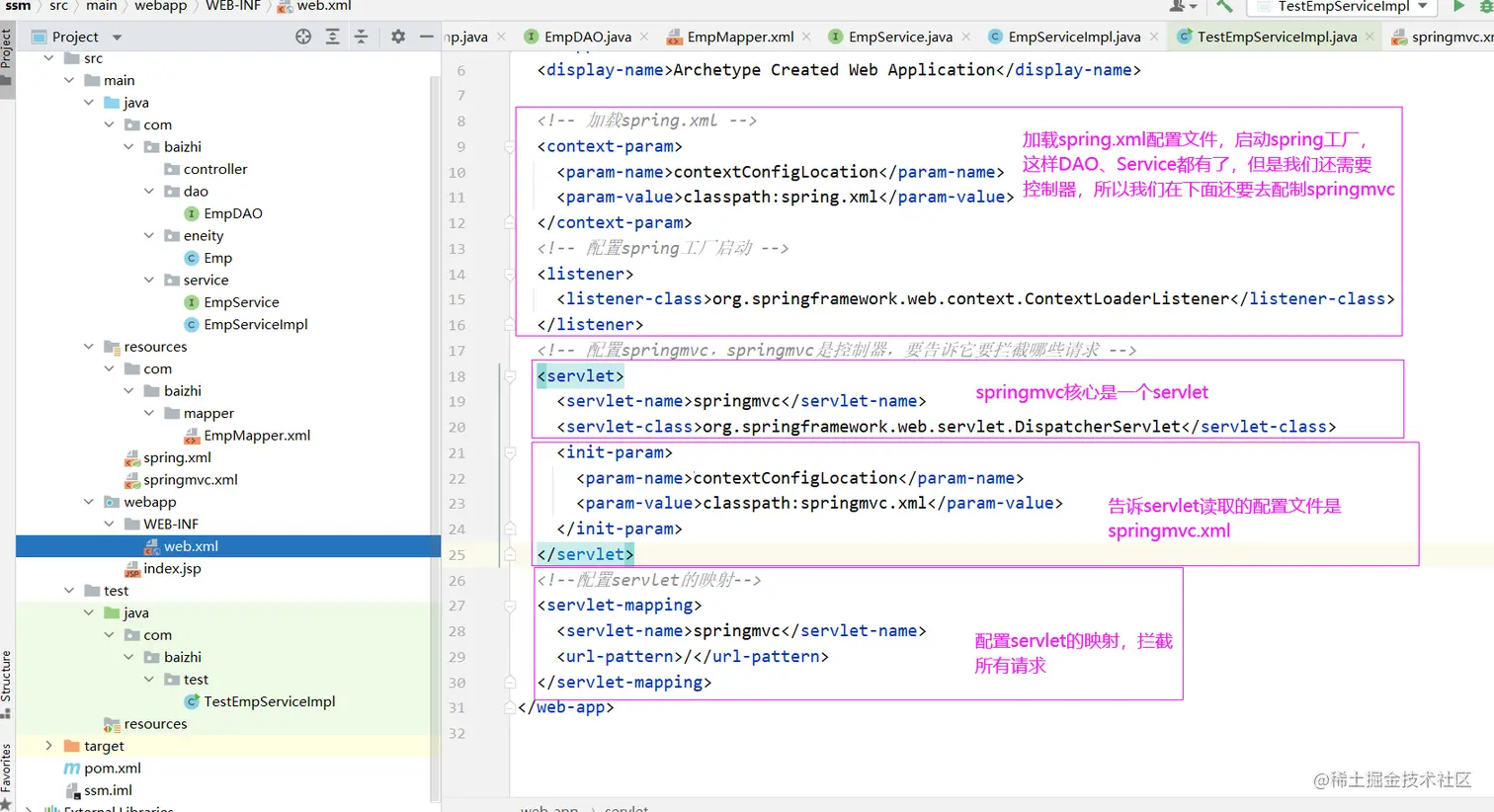Close the EmpMapper.xml tab
Viewport: 1494px width, 812px height.
(x=806, y=37)
